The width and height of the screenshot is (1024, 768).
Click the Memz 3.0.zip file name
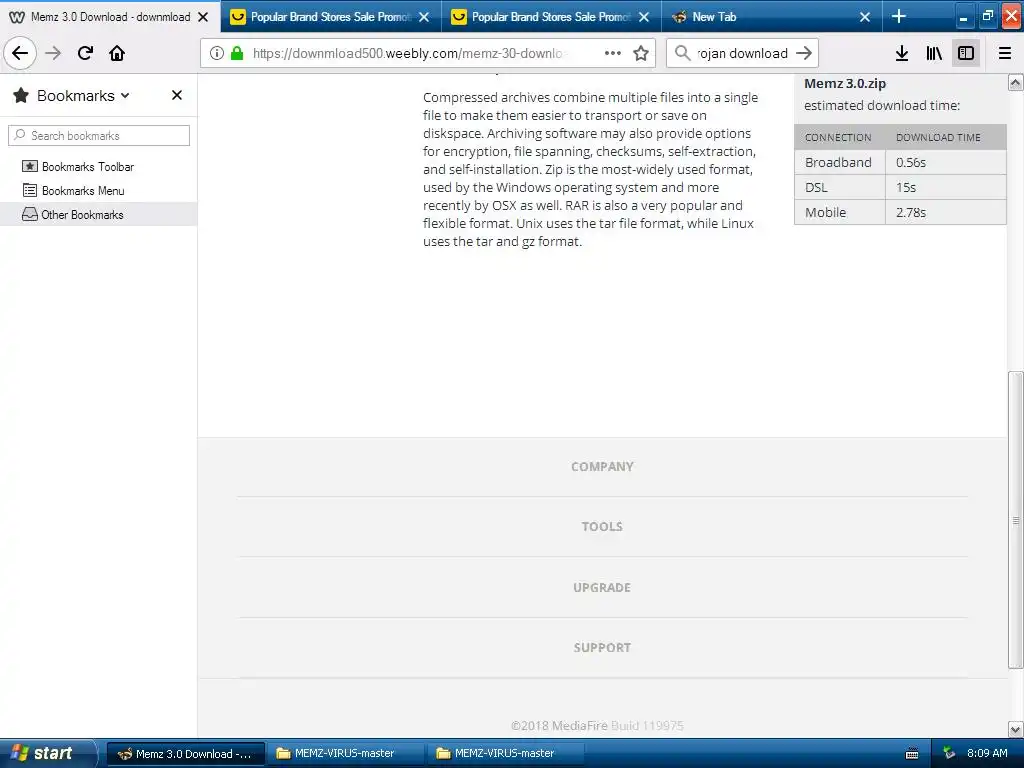(844, 84)
